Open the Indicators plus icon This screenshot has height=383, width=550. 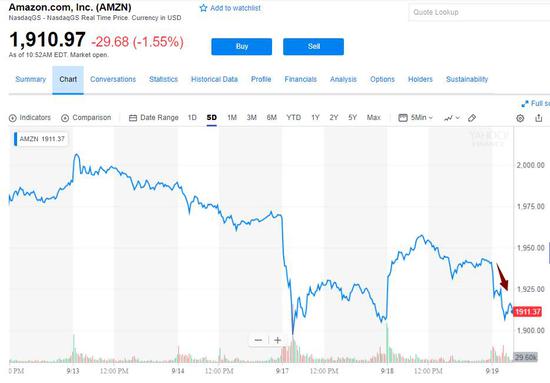13,118
